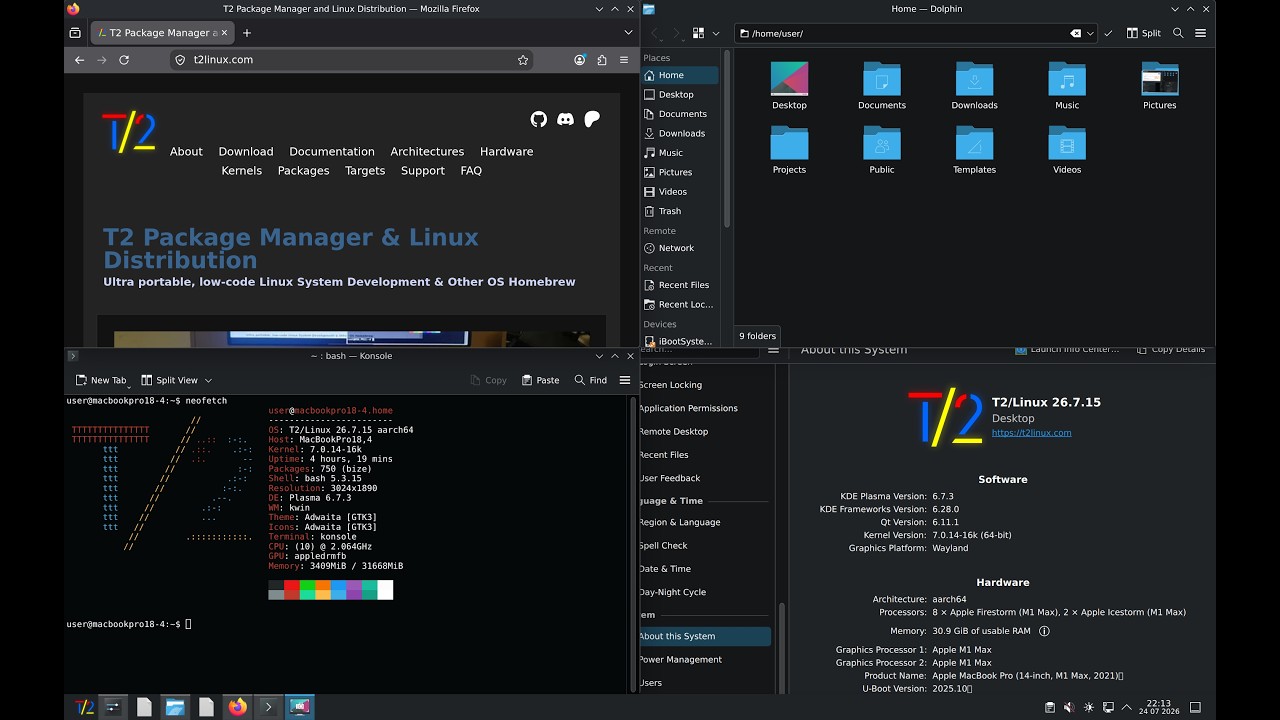Viewport: 1280px width, 720px height.
Task: Open the System Settings sidebar hamburger menu
Action: point(773,350)
